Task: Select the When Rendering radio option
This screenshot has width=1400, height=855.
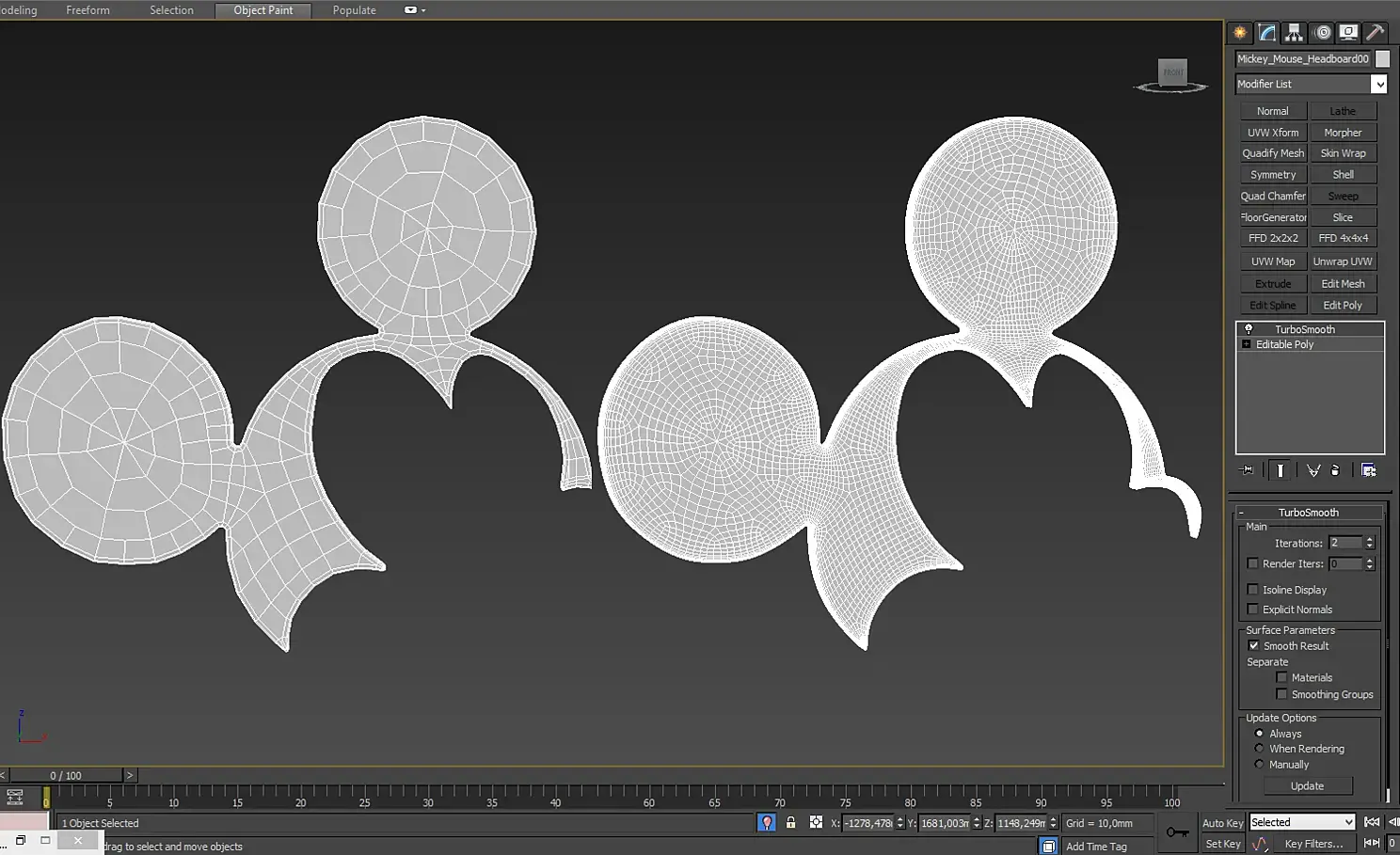Action: point(1259,749)
